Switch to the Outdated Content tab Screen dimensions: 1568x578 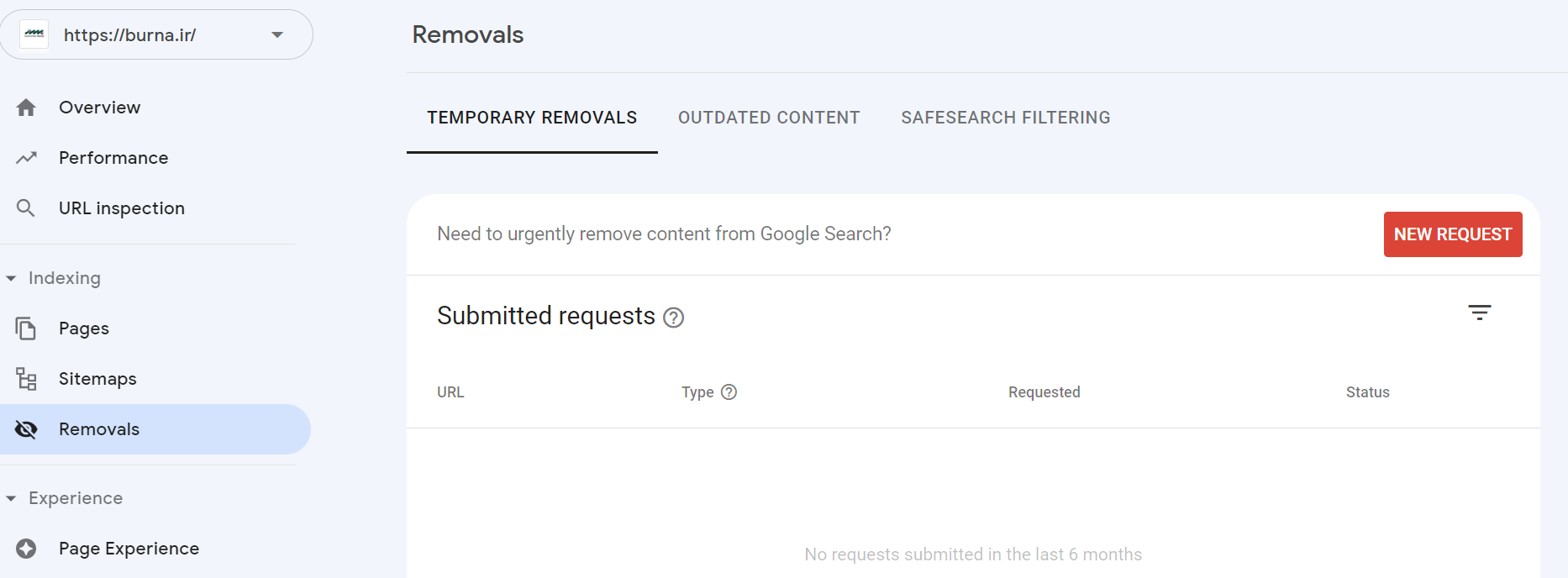[x=769, y=118]
